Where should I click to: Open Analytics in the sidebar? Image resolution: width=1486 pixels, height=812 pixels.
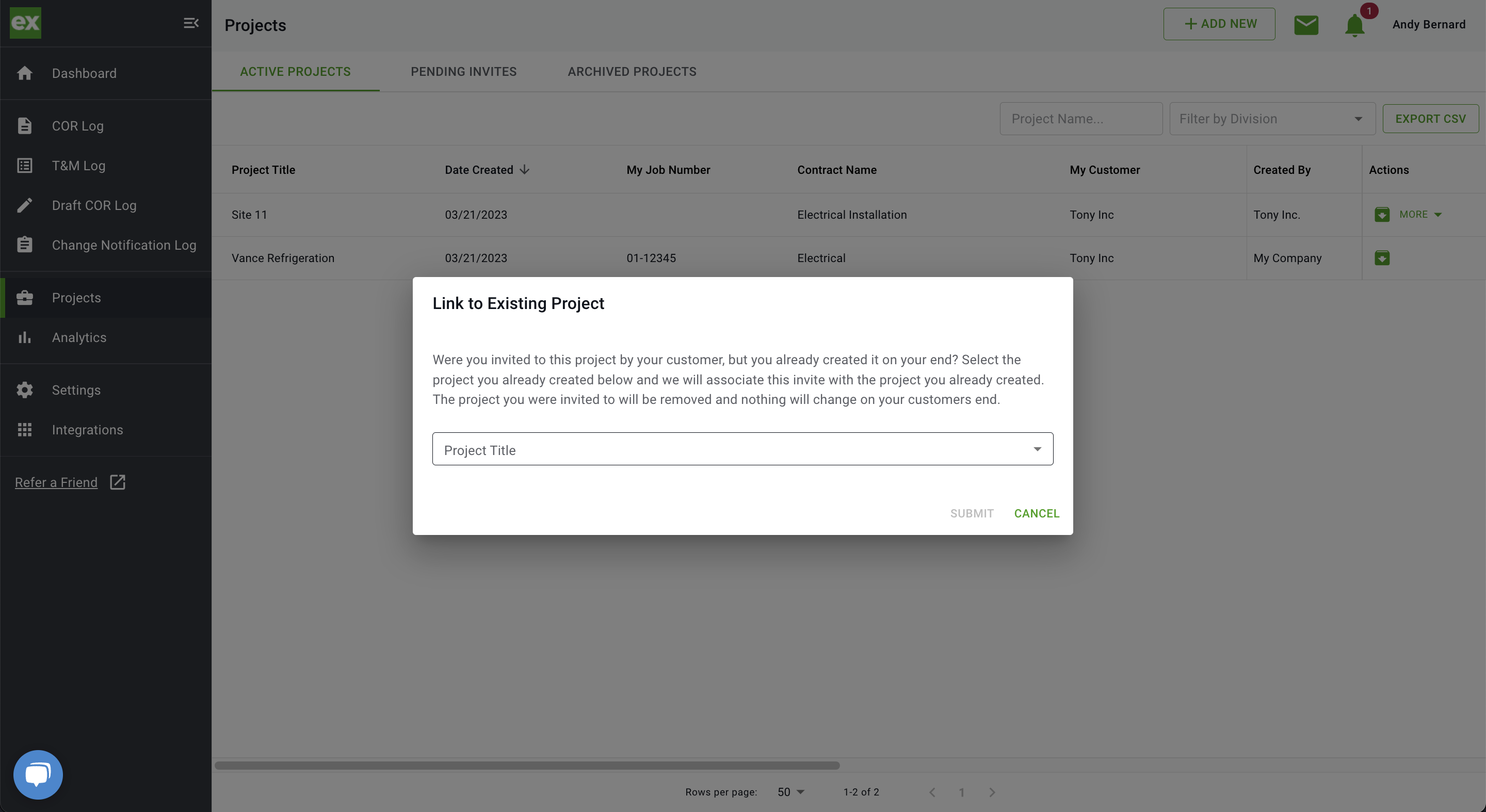tap(78, 337)
